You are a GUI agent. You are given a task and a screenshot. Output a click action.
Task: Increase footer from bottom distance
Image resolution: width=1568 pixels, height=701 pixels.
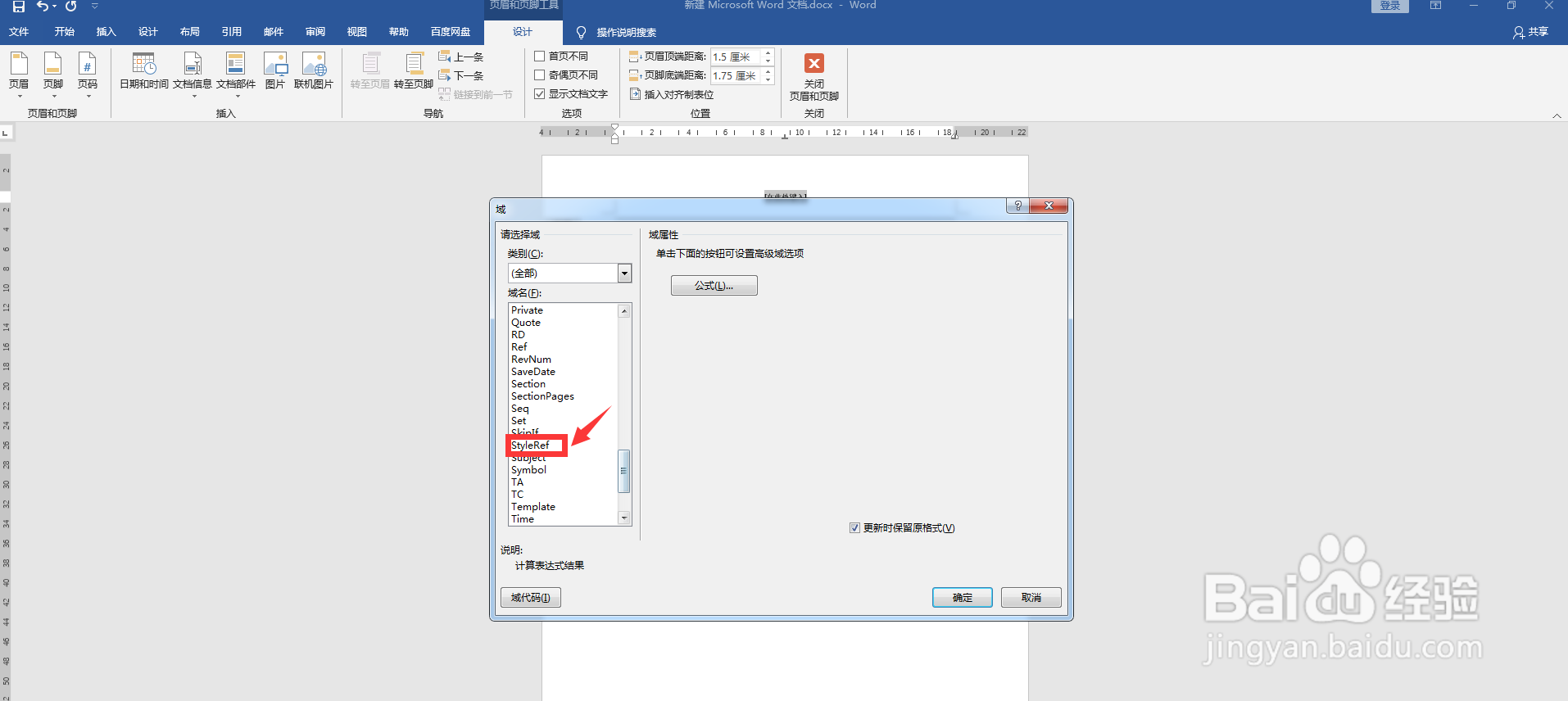click(x=768, y=71)
